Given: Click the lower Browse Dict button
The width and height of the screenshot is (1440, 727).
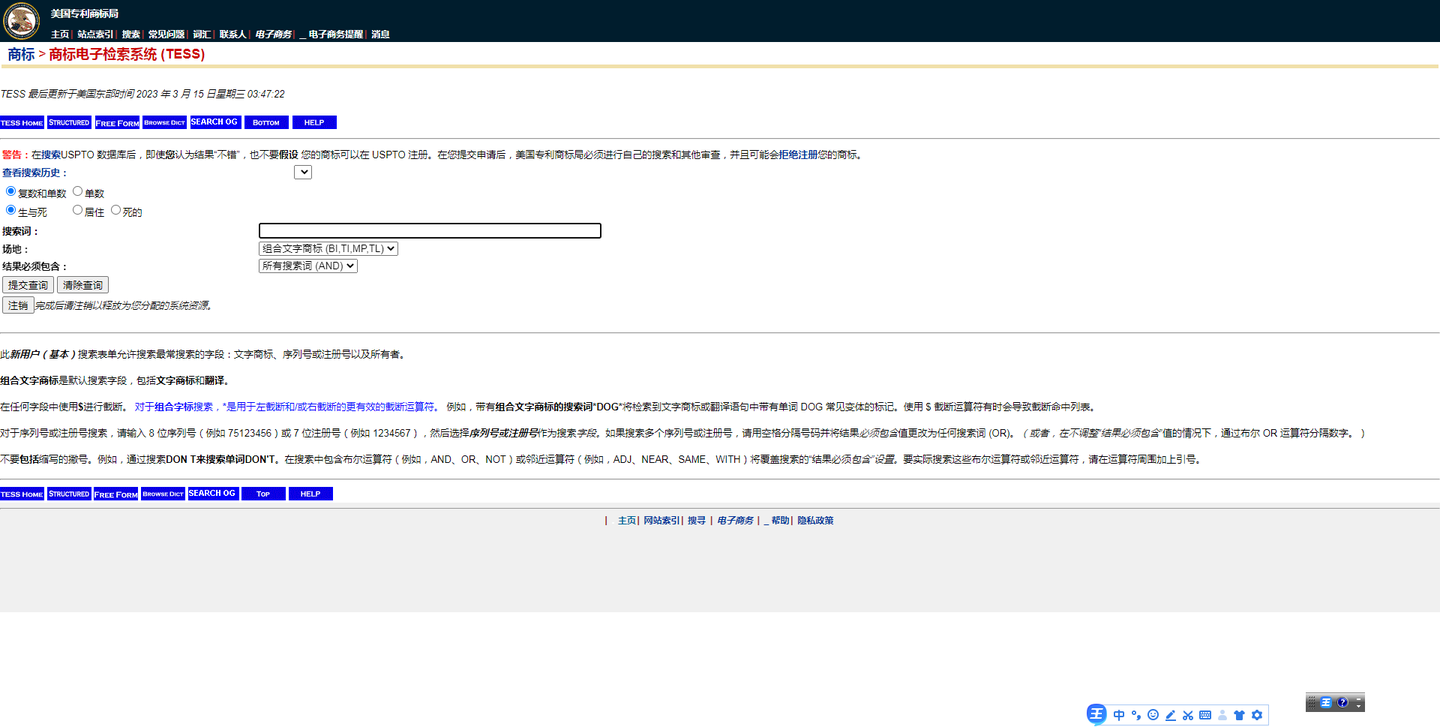Looking at the screenshot, I should pyautogui.click(x=163, y=494).
